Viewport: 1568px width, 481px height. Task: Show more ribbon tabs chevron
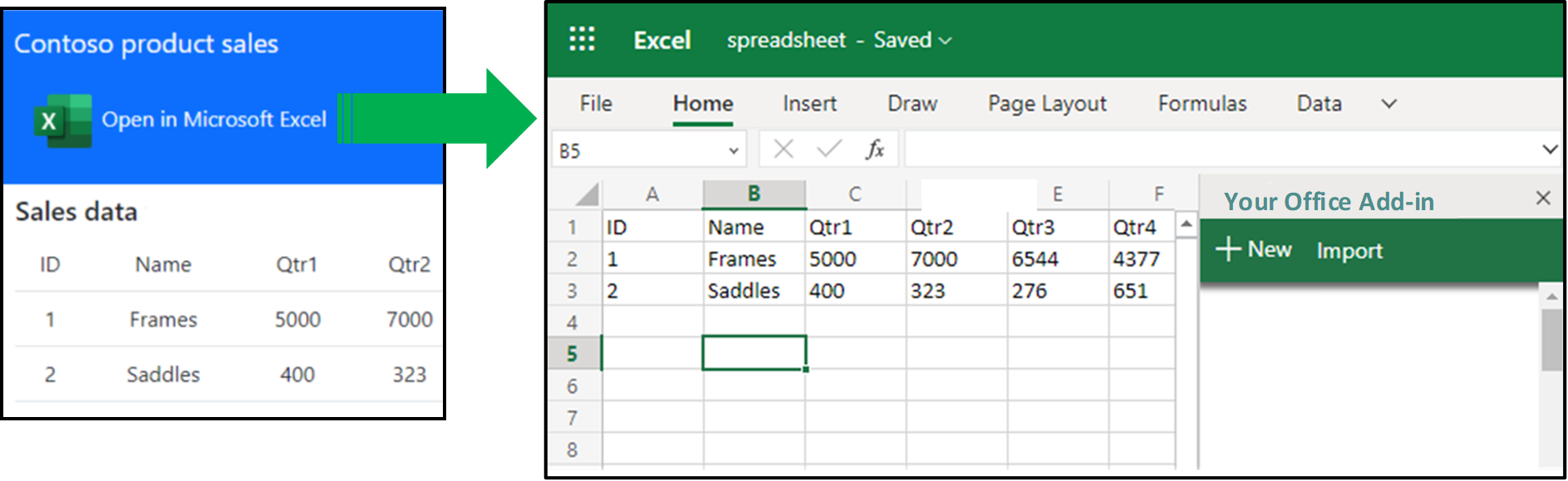(1389, 104)
